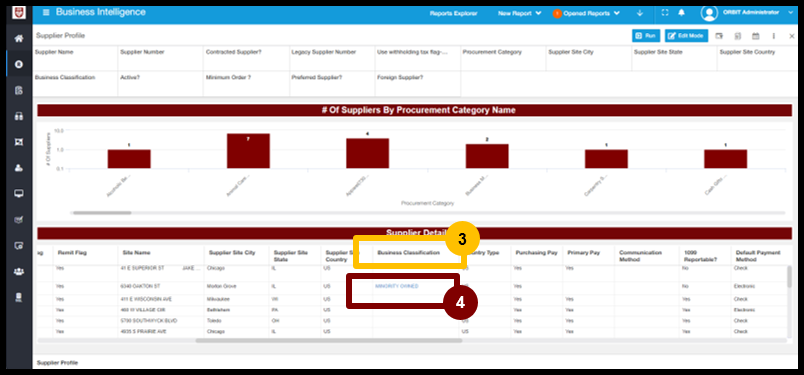
Task: Select the monitor icon in sidebar
Action: [x=19, y=193]
